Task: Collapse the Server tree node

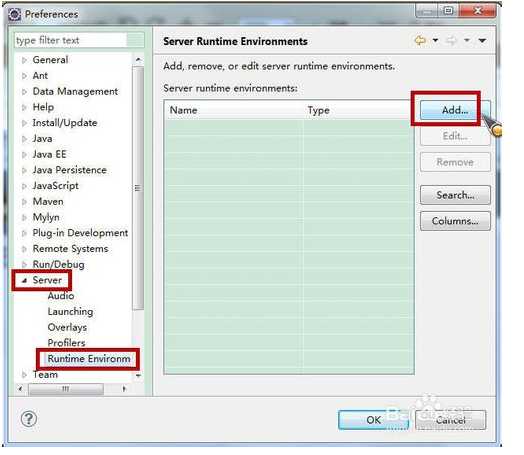Action: click(x=24, y=281)
